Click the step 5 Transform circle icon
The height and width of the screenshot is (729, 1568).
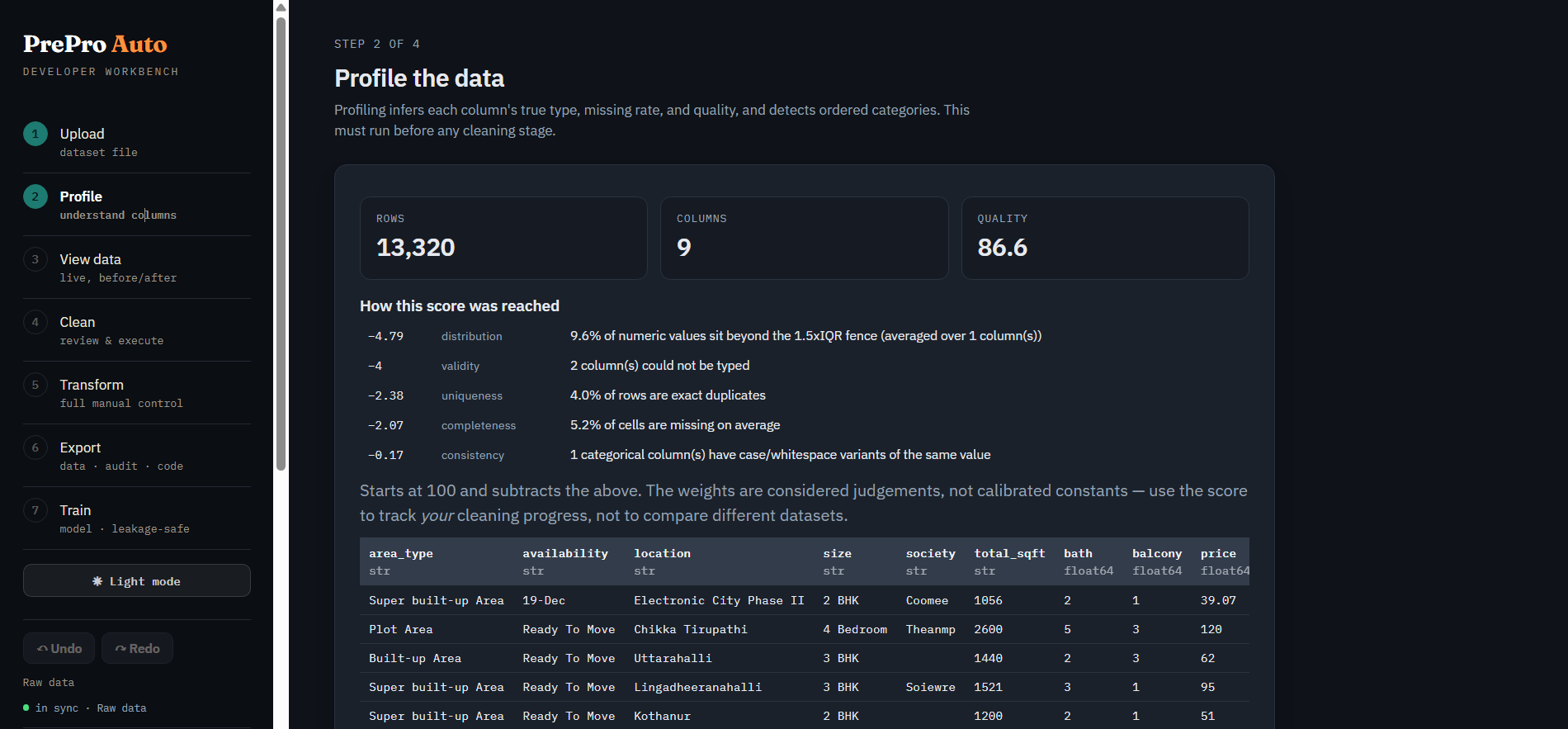(x=35, y=385)
